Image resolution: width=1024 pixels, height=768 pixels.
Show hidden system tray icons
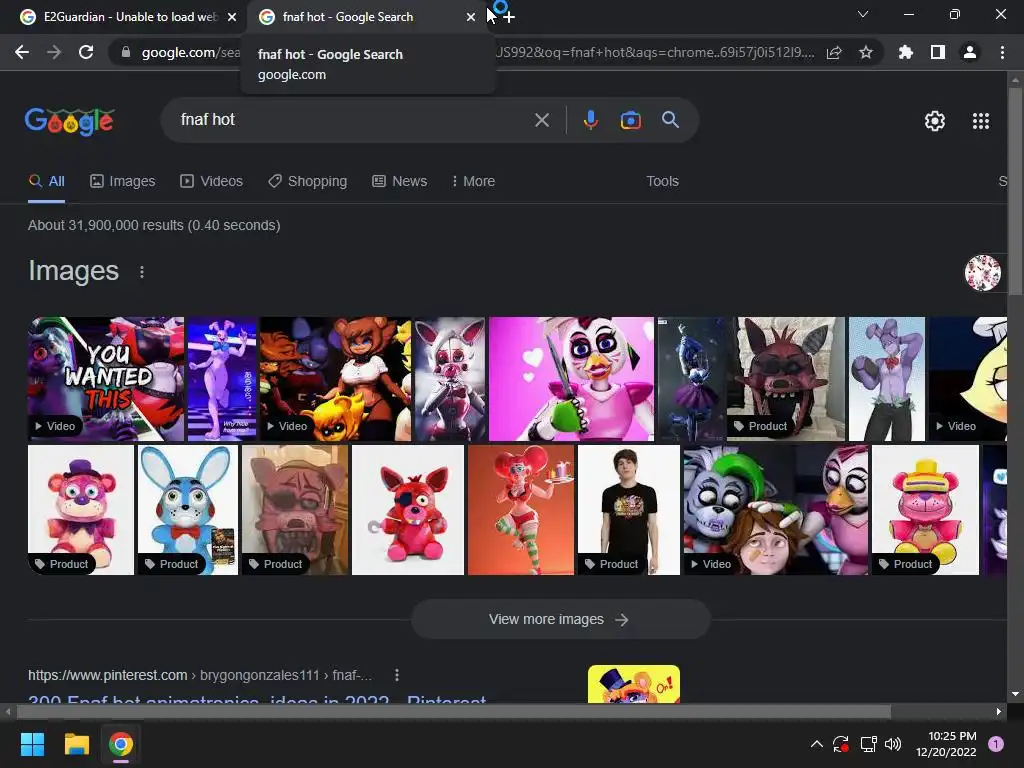point(816,744)
